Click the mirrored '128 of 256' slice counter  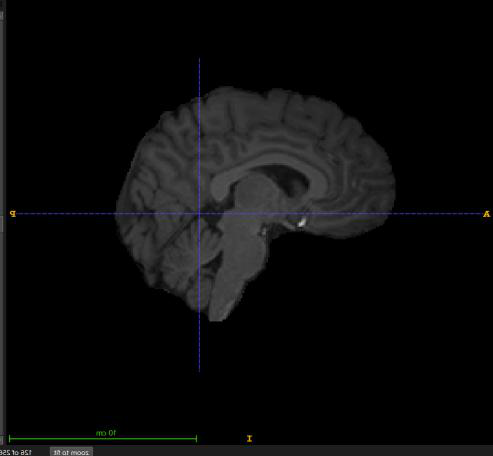(16, 452)
